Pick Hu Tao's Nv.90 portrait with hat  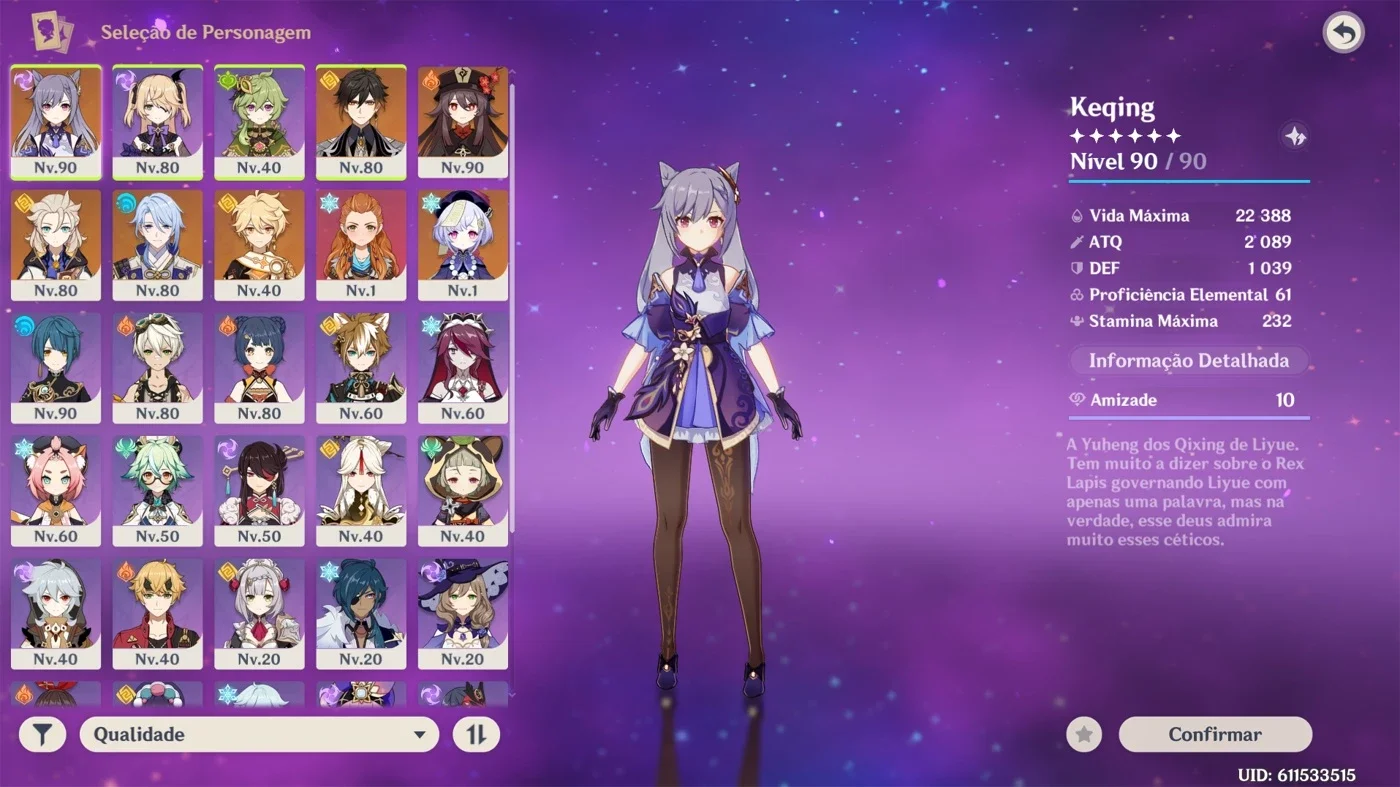point(463,122)
